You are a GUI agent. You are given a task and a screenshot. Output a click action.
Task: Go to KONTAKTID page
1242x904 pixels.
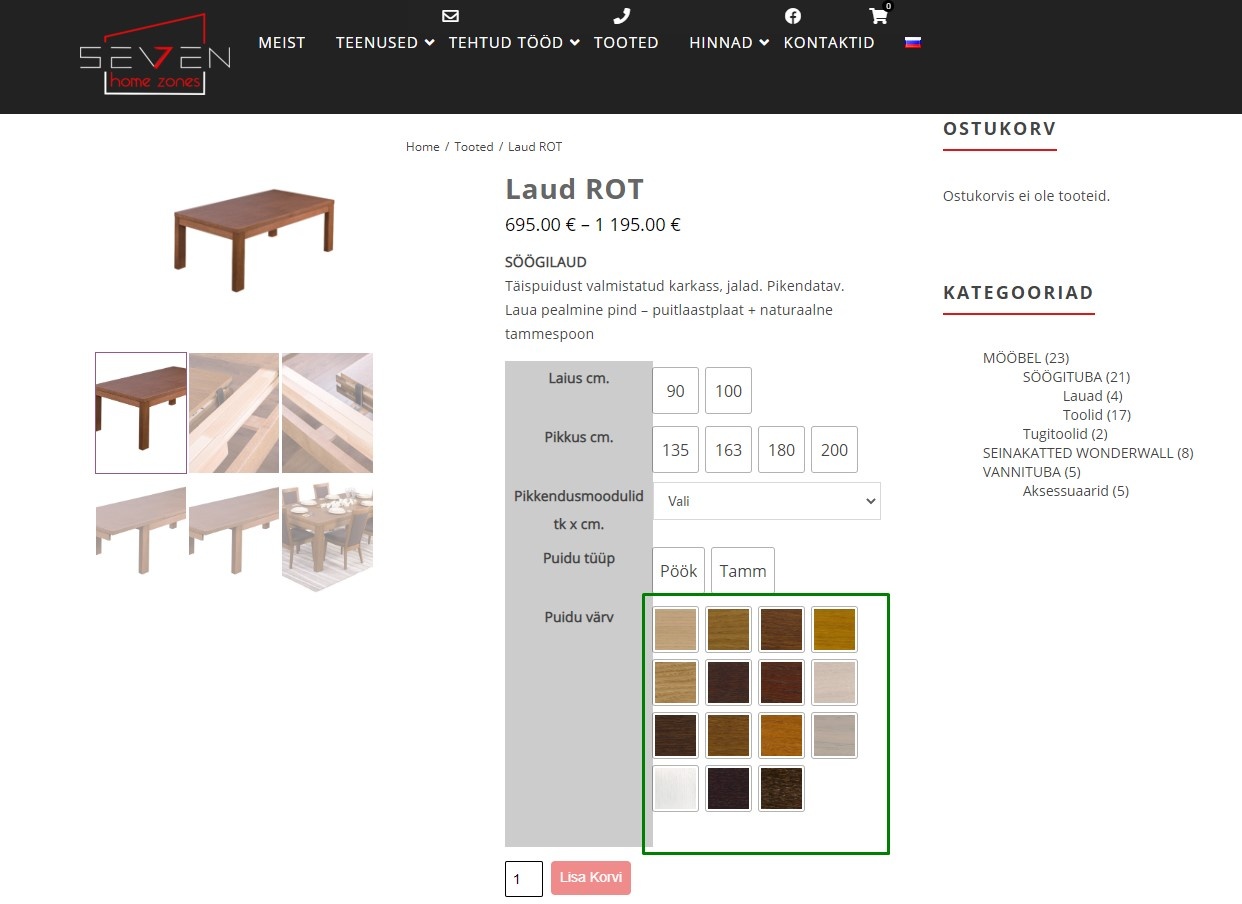[828, 42]
